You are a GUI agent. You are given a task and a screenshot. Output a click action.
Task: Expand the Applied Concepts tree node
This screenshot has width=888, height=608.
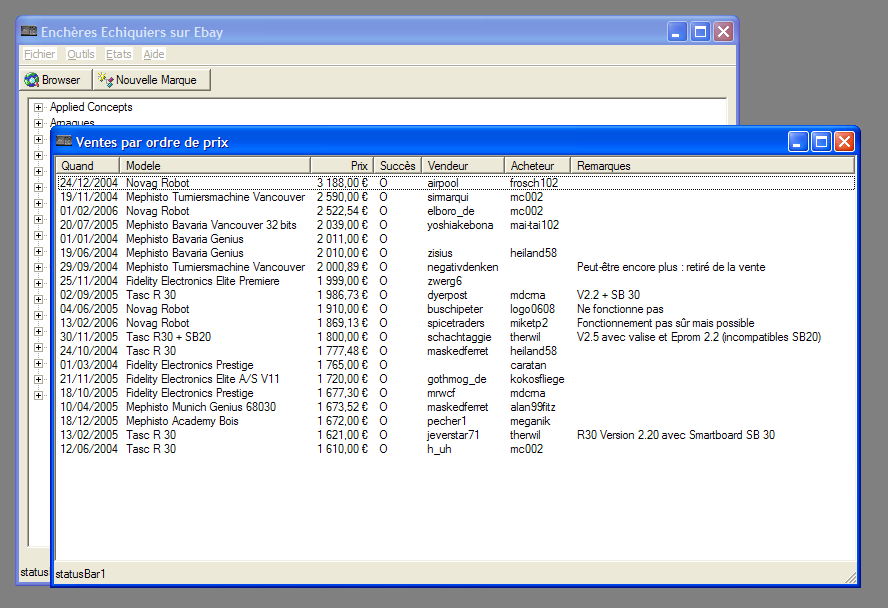[38, 107]
